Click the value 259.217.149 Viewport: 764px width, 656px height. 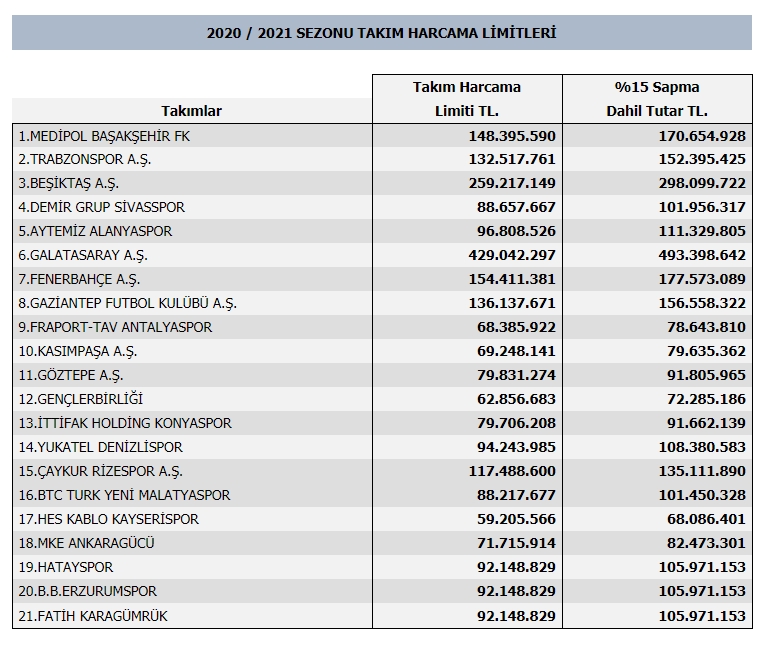click(512, 183)
